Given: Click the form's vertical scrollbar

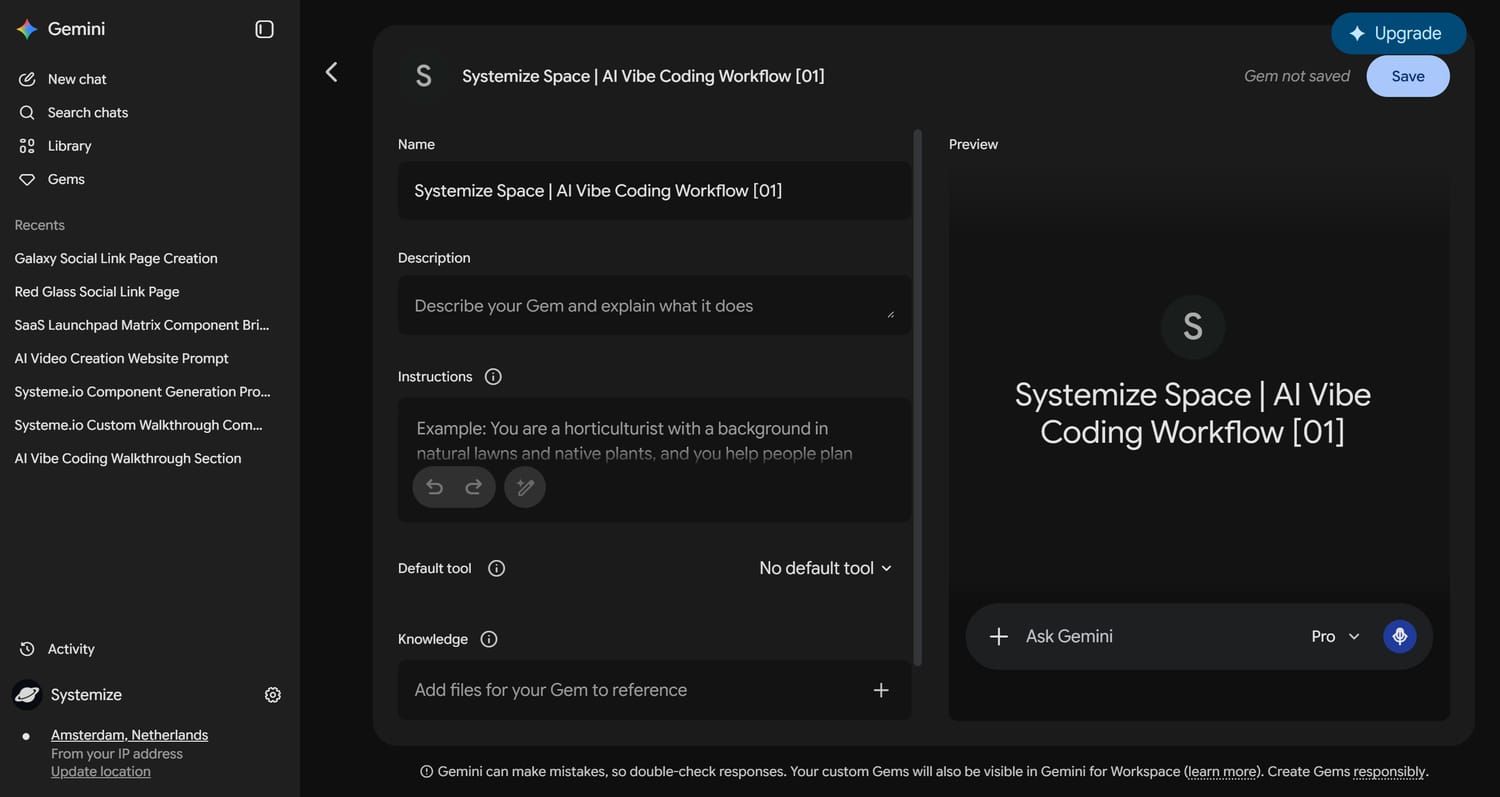Looking at the screenshot, I should [x=918, y=398].
